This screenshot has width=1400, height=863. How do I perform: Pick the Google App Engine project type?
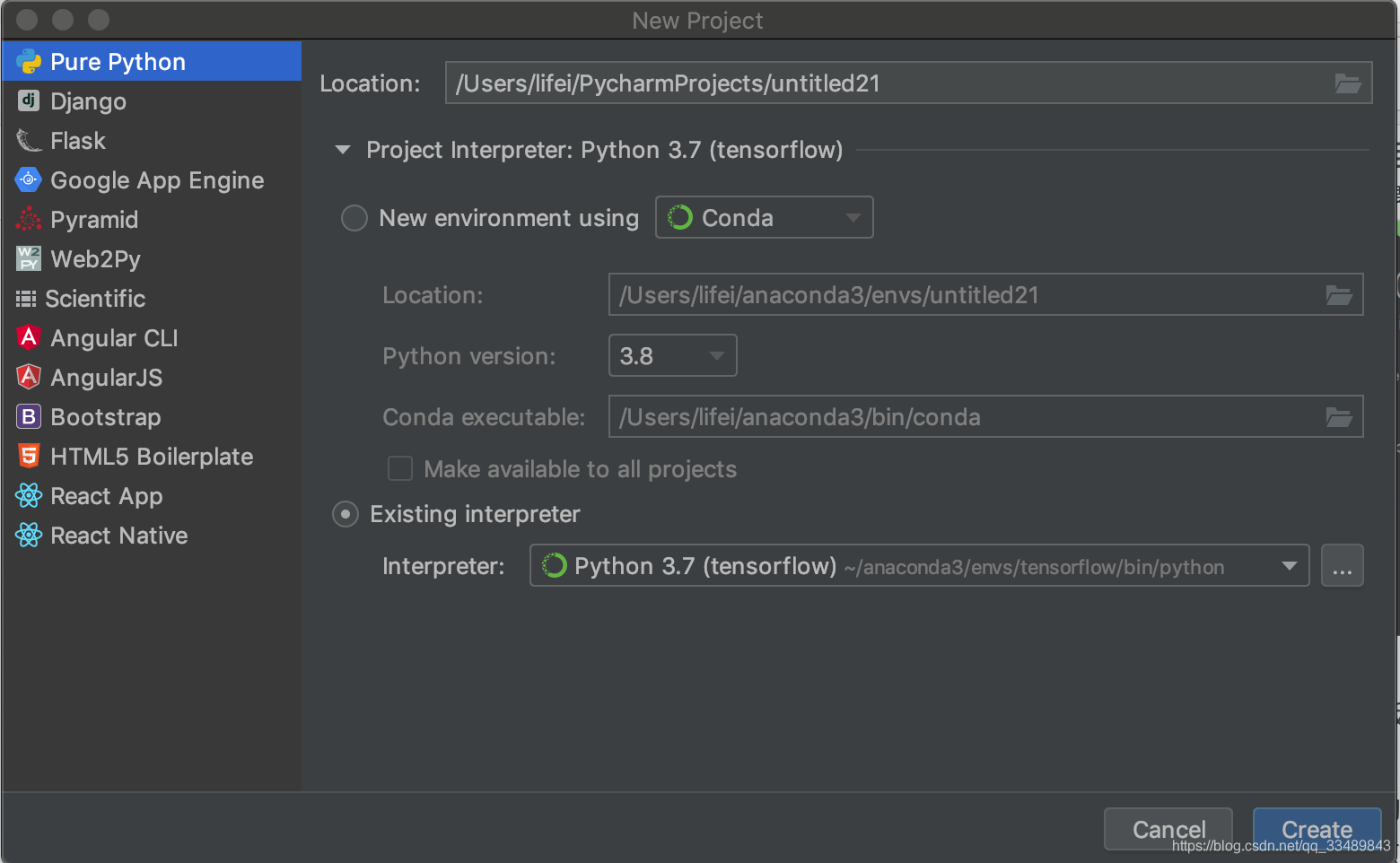[x=151, y=179]
